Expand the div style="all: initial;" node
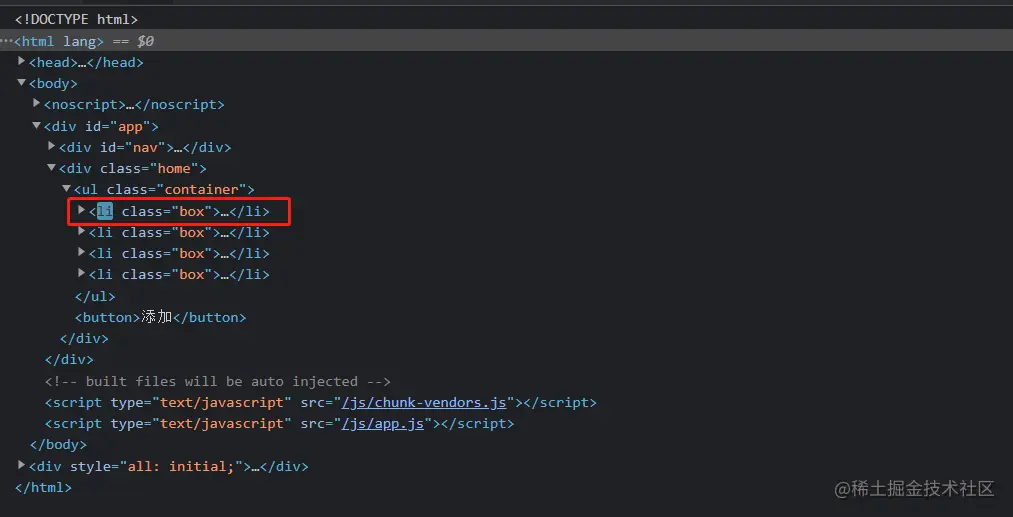This screenshot has width=1013, height=517. click(x=21, y=465)
